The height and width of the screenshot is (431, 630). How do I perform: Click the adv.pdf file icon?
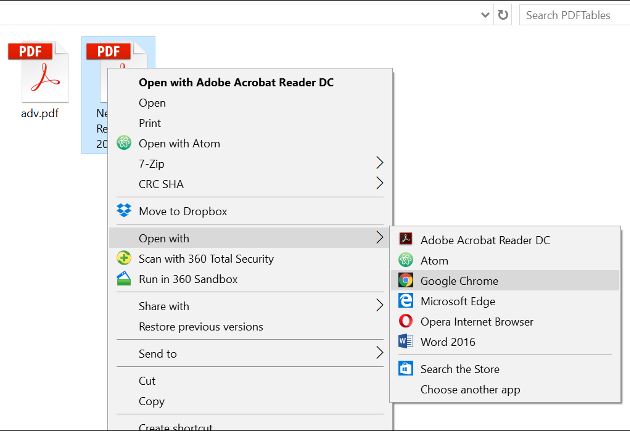(x=39, y=71)
